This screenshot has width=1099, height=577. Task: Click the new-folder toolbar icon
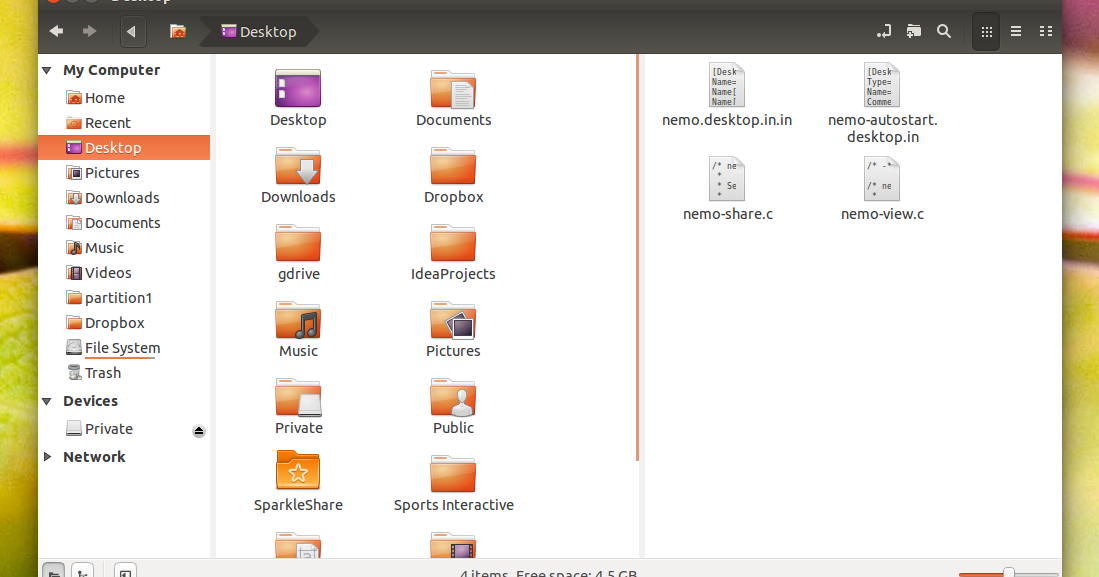913,31
